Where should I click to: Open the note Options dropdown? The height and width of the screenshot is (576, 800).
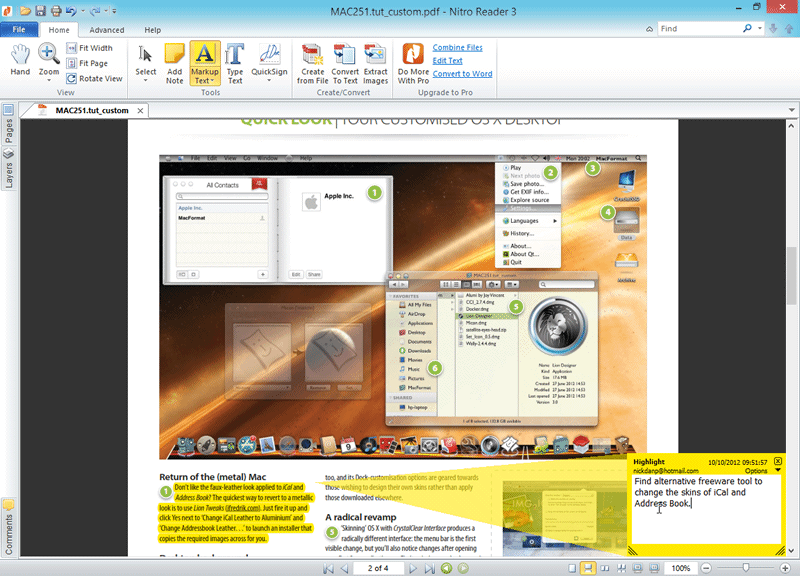[x=778, y=470]
